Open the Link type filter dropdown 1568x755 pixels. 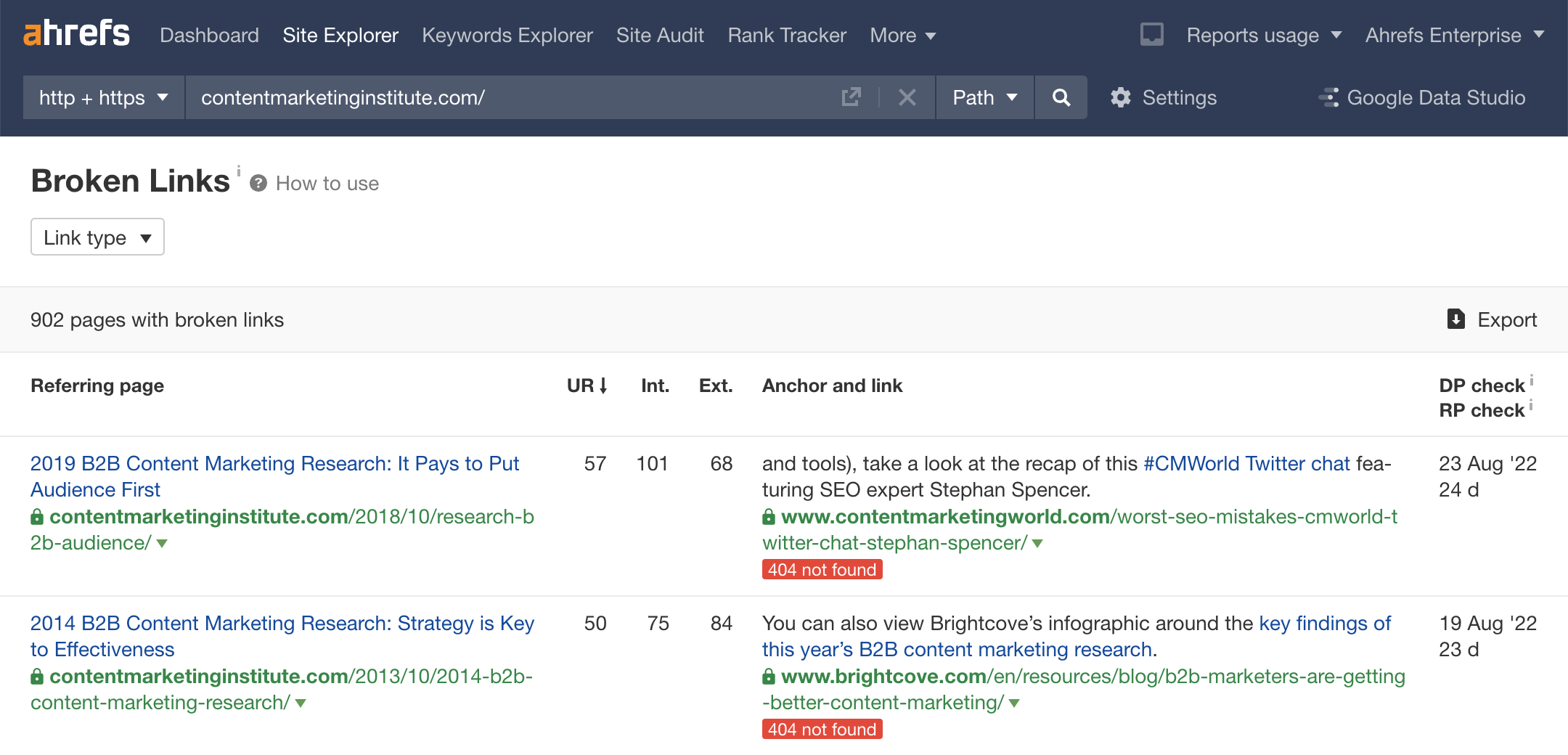(97, 237)
